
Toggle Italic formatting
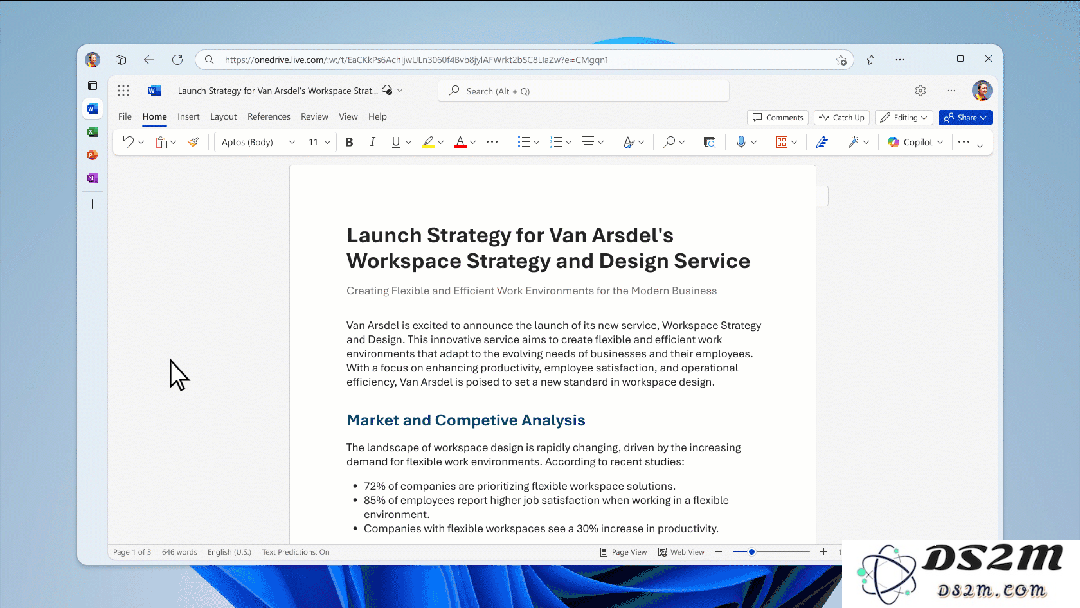point(373,142)
